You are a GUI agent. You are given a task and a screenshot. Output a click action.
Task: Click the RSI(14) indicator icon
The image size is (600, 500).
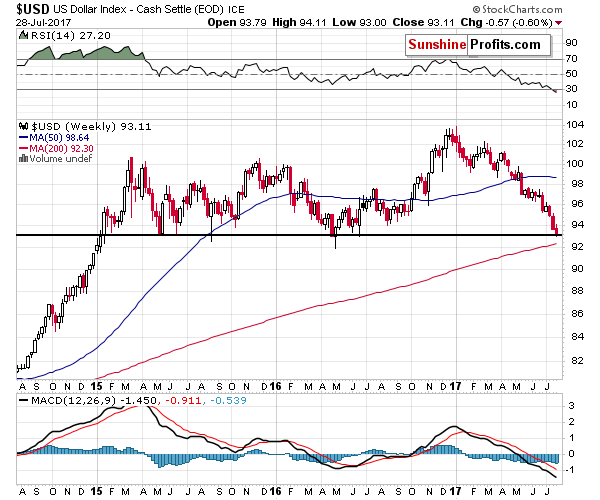(x=23, y=36)
